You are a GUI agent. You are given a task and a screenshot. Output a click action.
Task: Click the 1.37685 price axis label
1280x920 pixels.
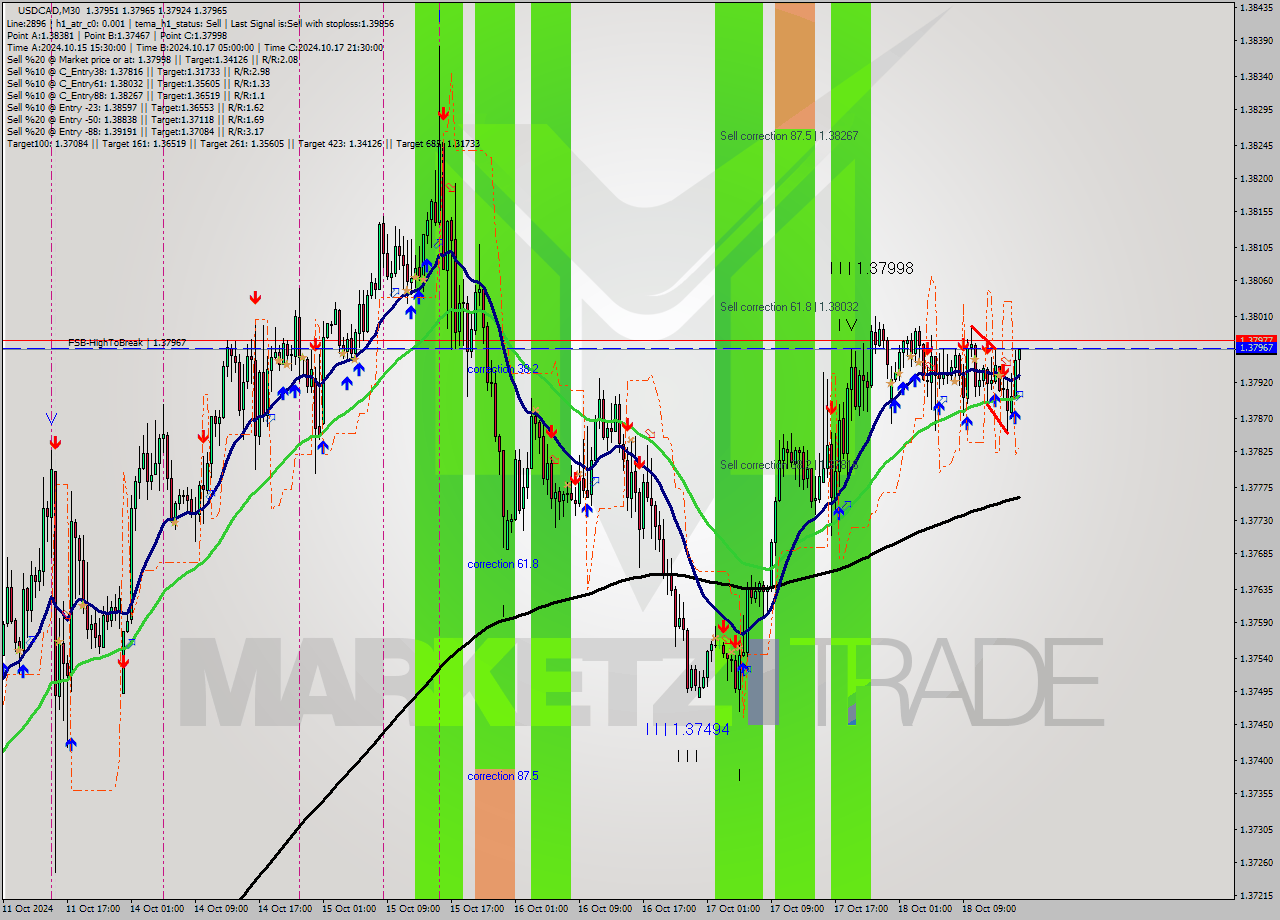click(x=1255, y=553)
